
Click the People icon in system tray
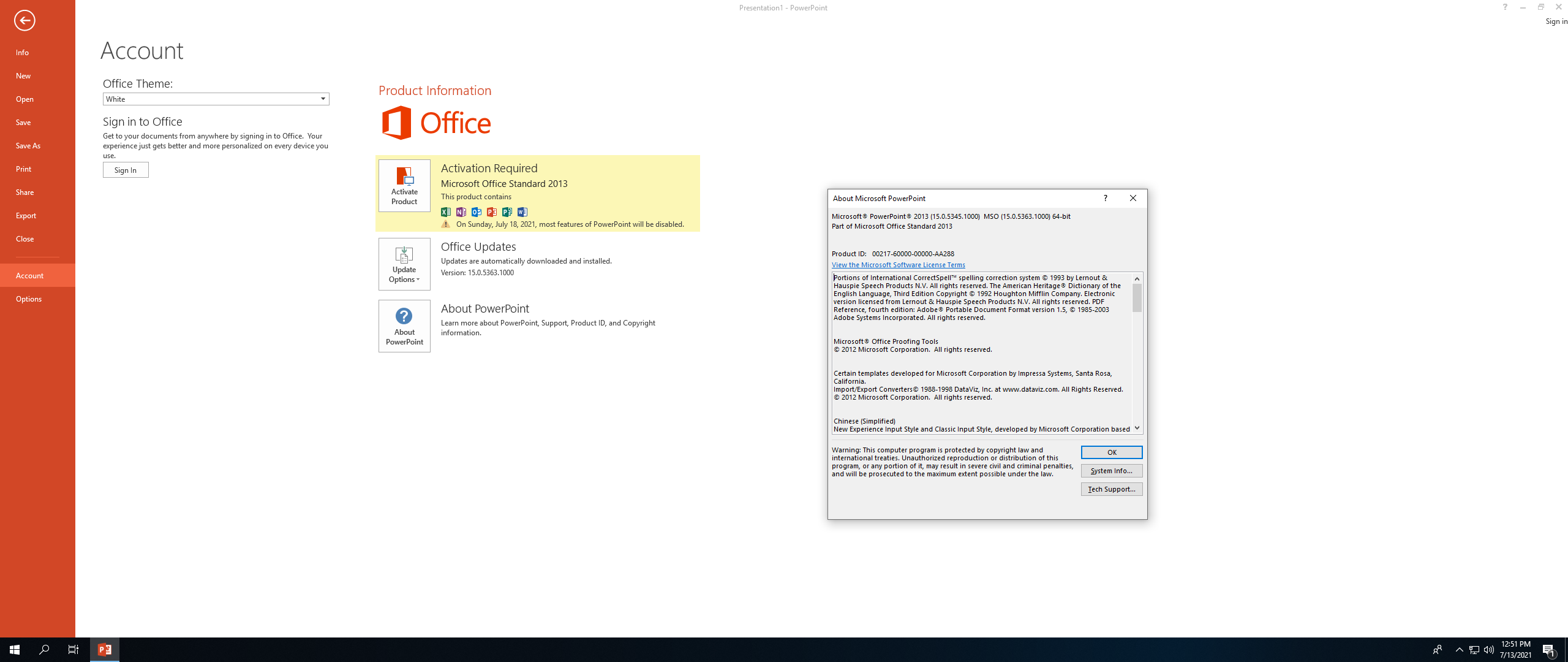coord(1438,650)
